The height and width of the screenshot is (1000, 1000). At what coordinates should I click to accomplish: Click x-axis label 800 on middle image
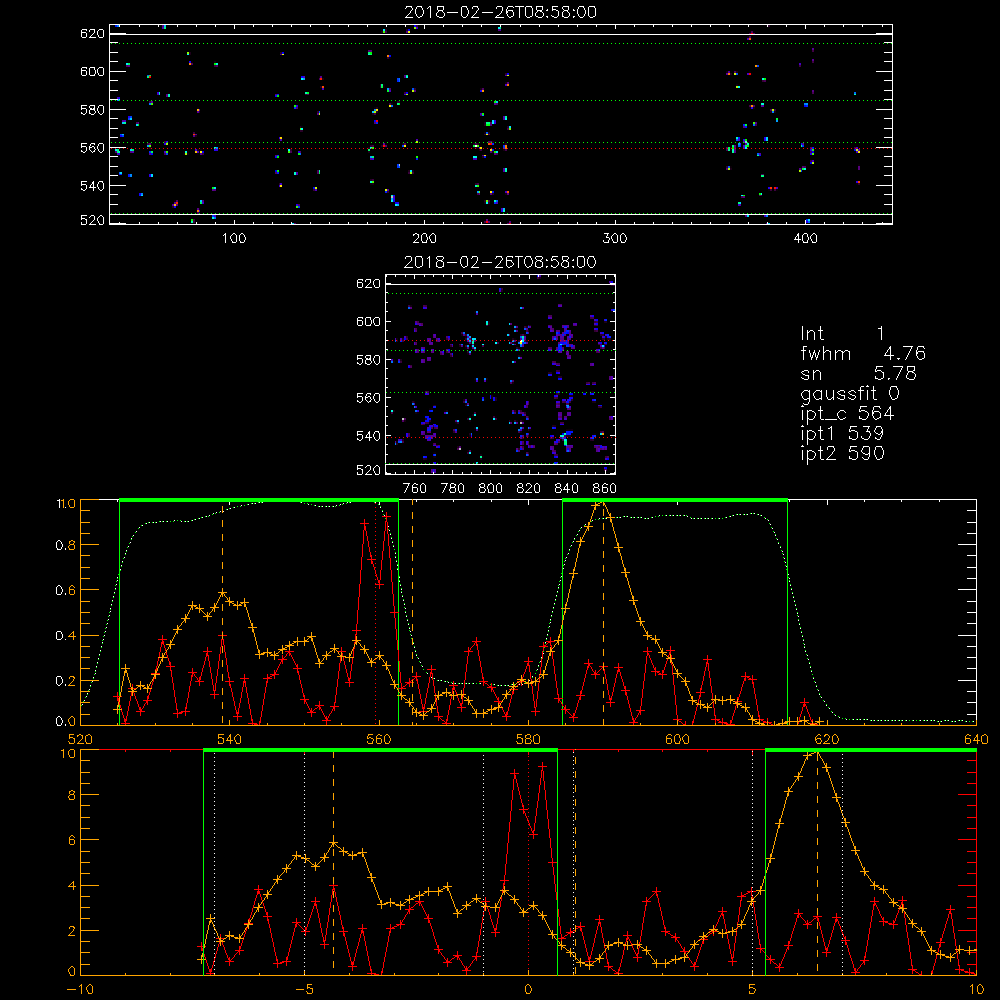click(490, 489)
